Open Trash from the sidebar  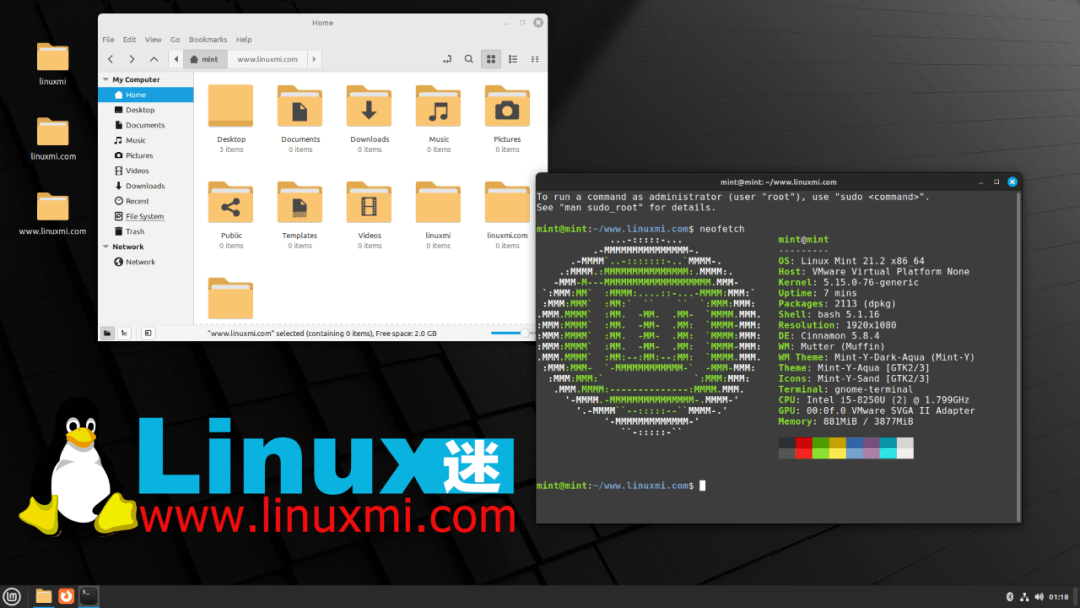pos(140,231)
